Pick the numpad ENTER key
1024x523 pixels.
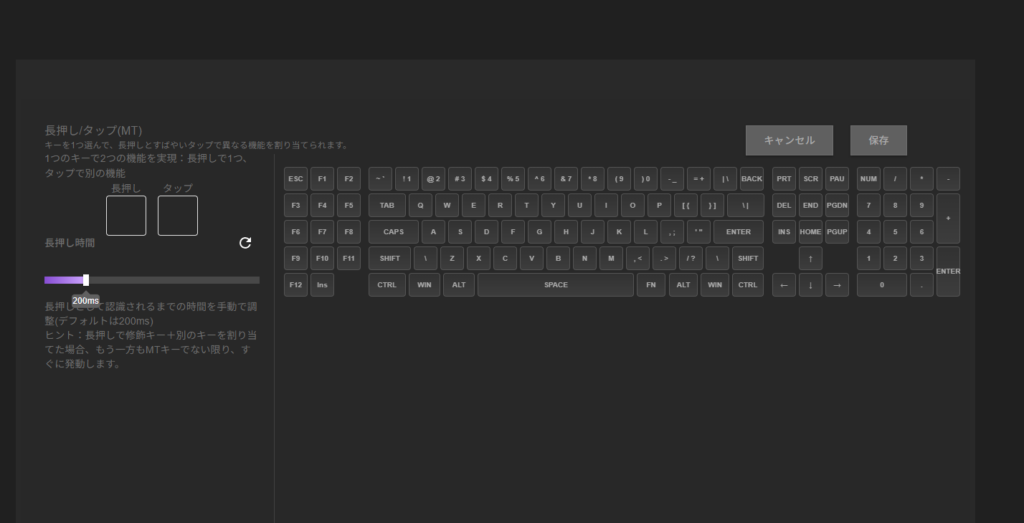coord(947,271)
